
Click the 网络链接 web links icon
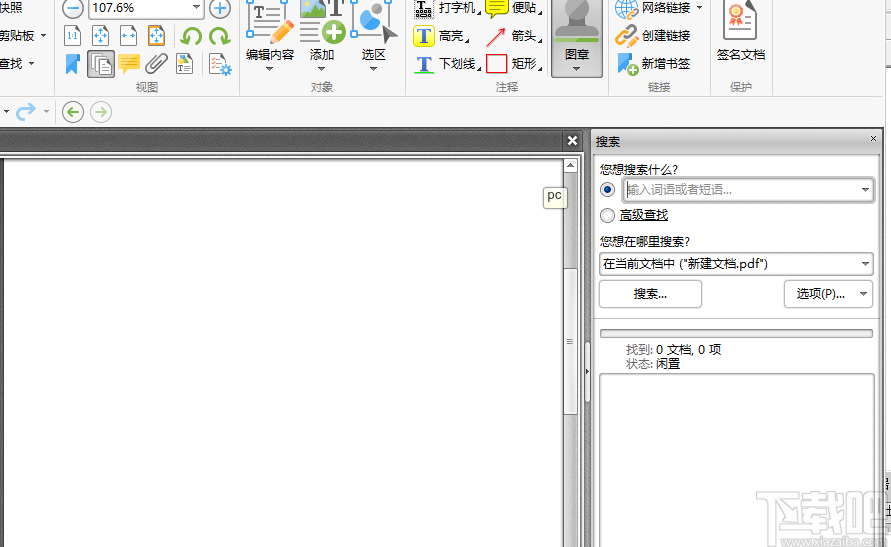click(626, 9)
